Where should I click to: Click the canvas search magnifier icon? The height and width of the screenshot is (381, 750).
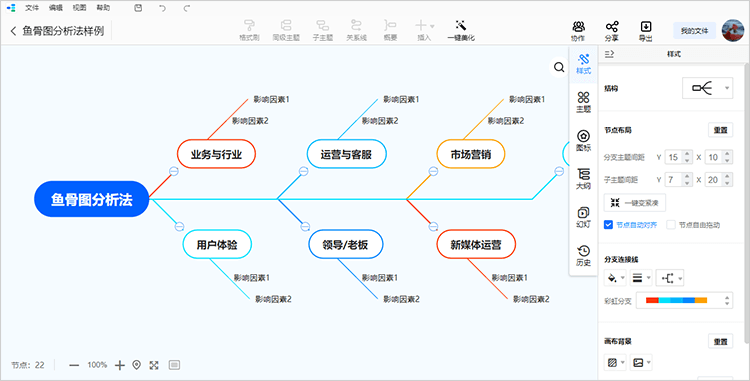coord(559,67)
